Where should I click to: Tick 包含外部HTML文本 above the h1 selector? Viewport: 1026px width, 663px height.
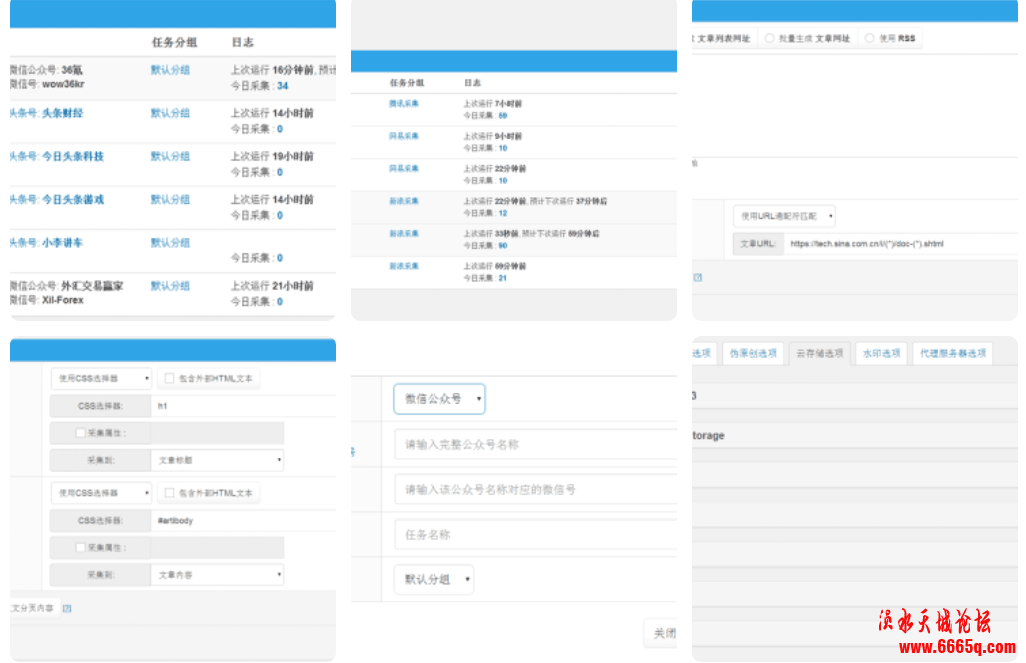[x=169, y=378]
